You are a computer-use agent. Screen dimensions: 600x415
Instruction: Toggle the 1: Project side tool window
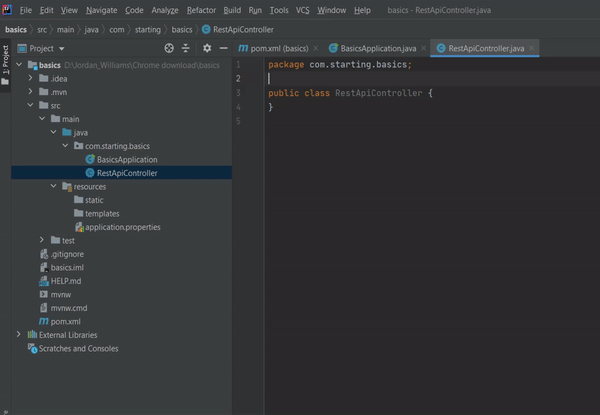click(x=5, y=65)
